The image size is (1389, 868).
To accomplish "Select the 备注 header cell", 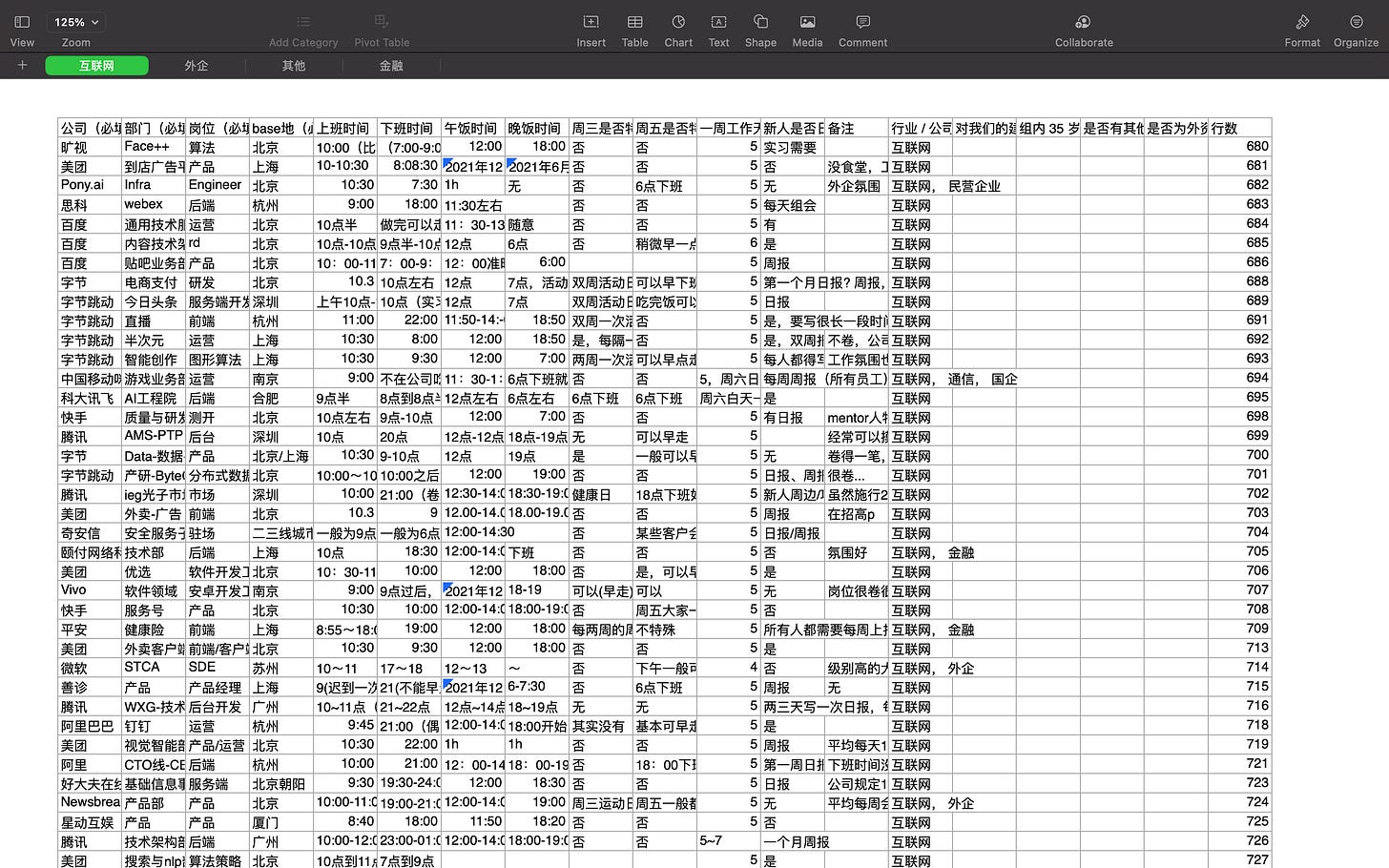I will pos(857,128).
